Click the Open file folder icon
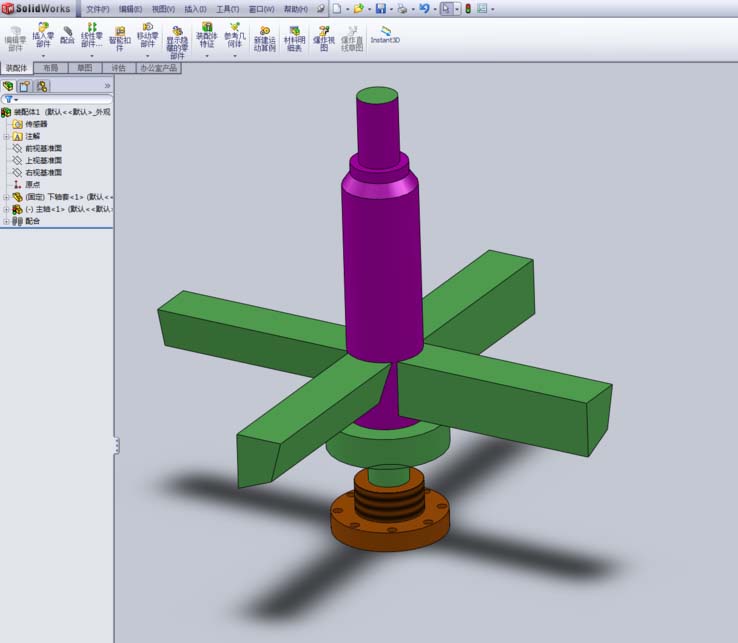The width and height of the screenshot is (738, 643). pyautogui.click(x=359, y=8)
